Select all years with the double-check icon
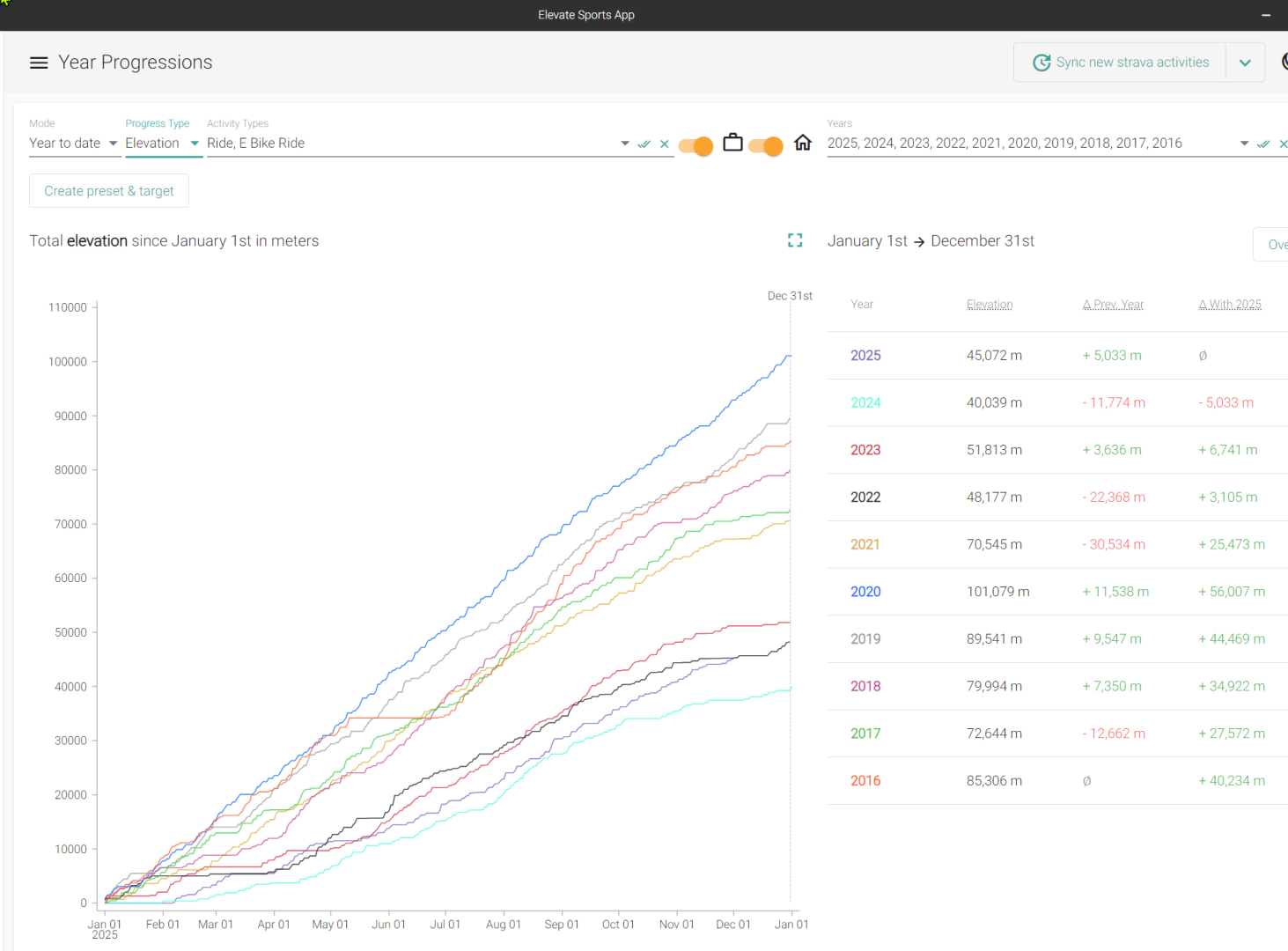The width and height of the screenshot is (1288, 951). [1263, 144]
